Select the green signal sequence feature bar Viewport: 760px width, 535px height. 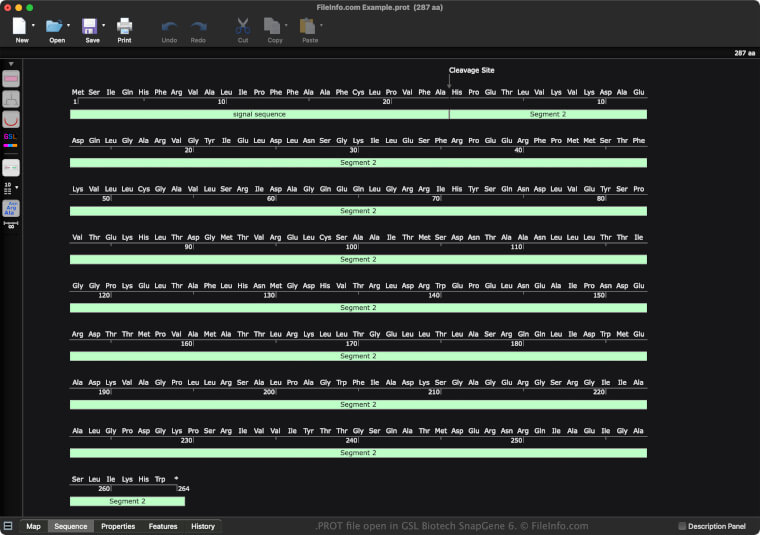click(x=258, y=114)
